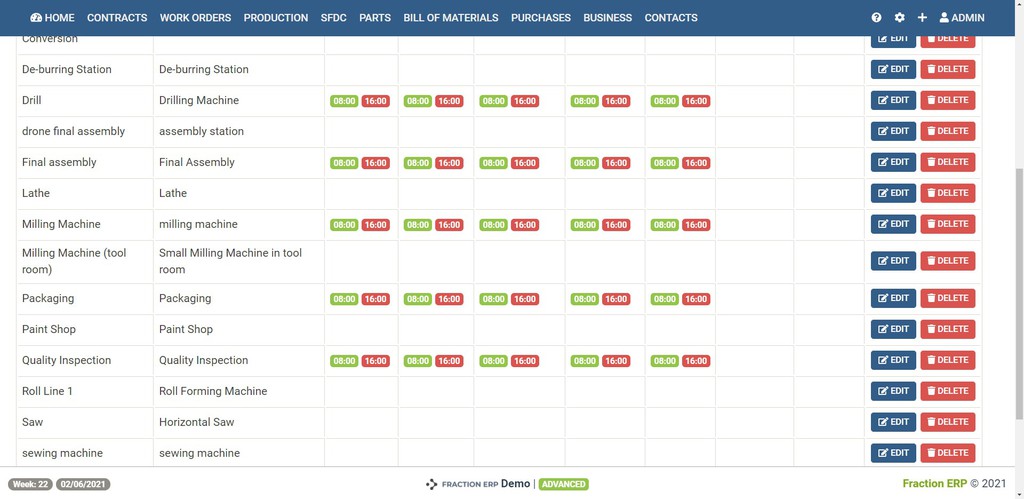Delete the drone final assembly row

point(948,131)
